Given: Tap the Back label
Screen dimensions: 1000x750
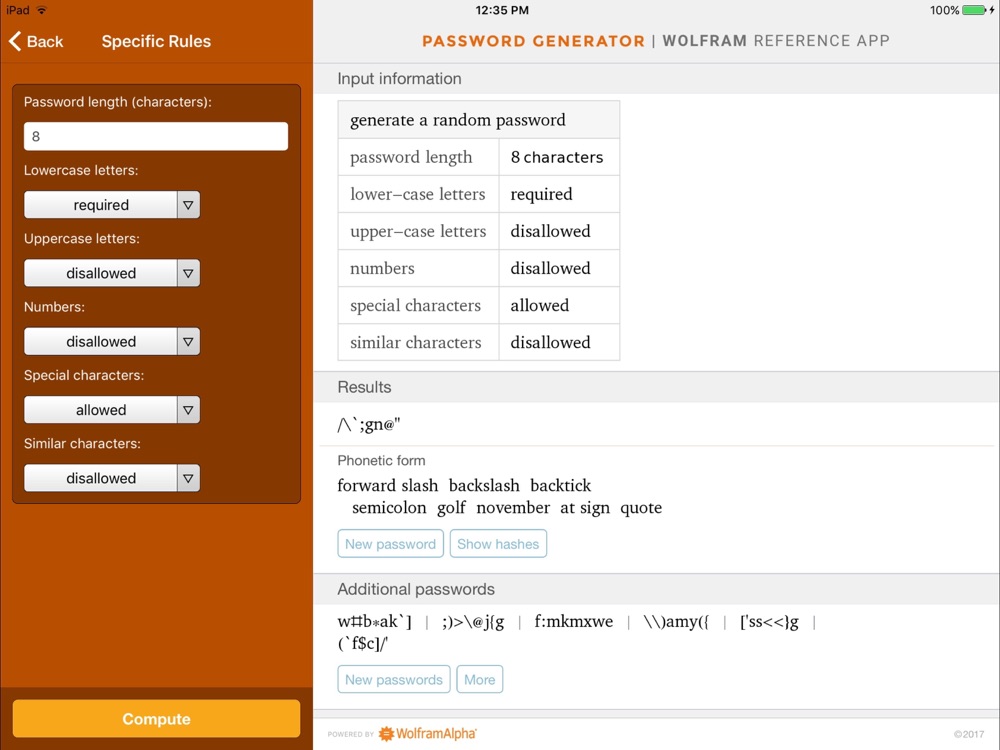Looking at the screenshot, I should 45,41.
